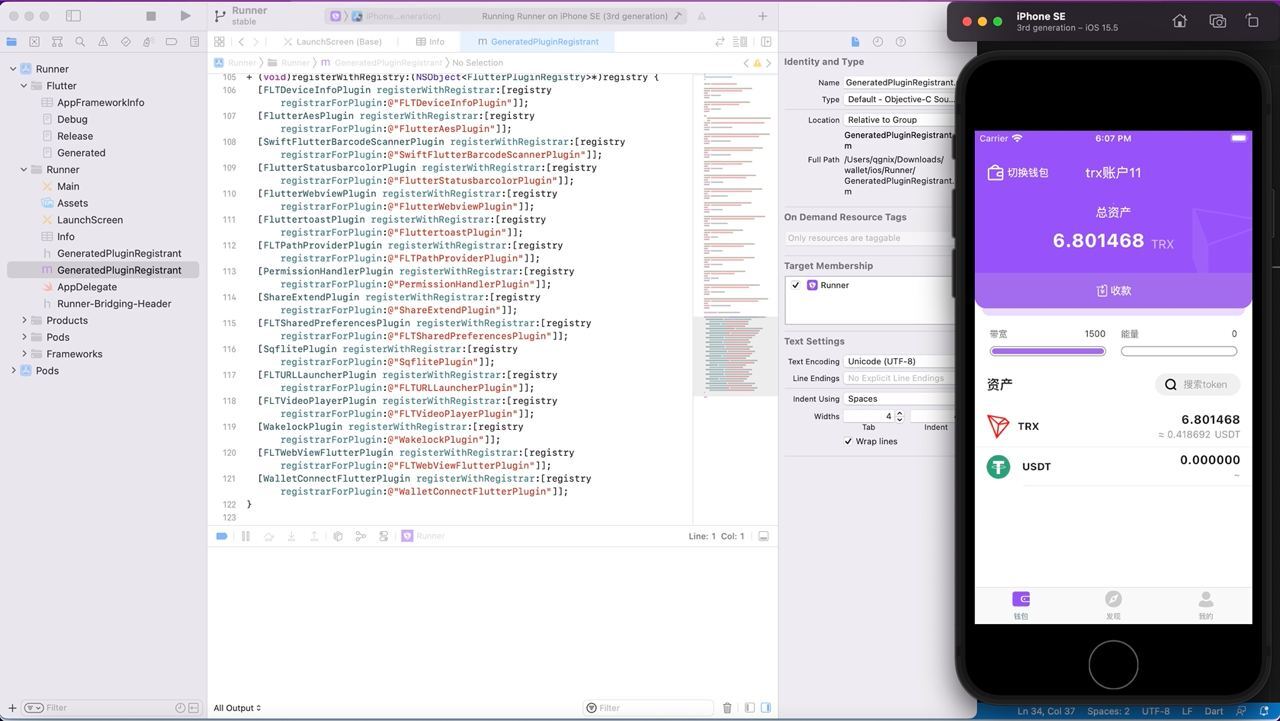Image resolution: width=1280 pixels, height=721 pixels.
Task: Pause program execution in debug bar
Action: pyautogui.click(x=245, y=536)
